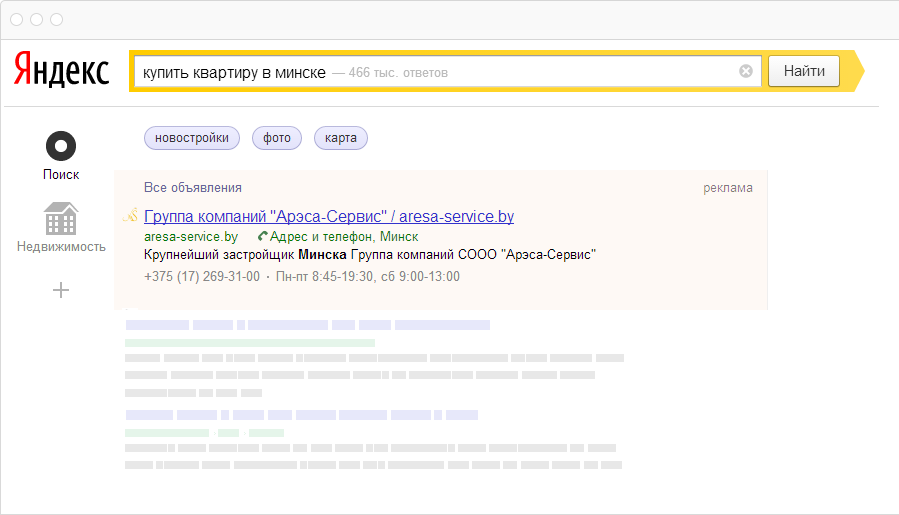
Task: Click the phone icon next to Адрес и телефон
Action: tap(263, 236)
